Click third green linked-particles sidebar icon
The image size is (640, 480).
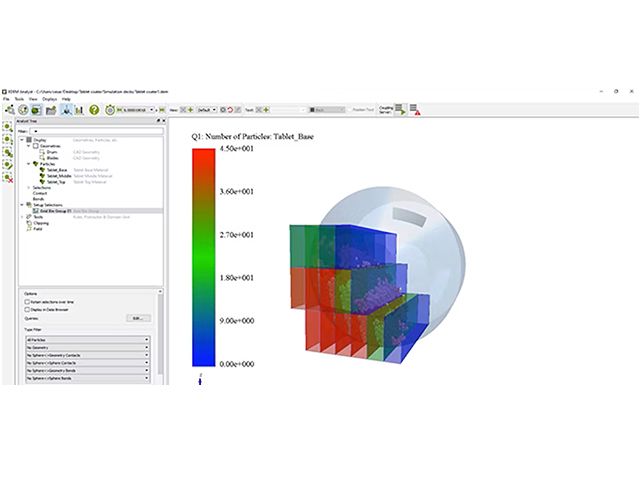(8, 152)
